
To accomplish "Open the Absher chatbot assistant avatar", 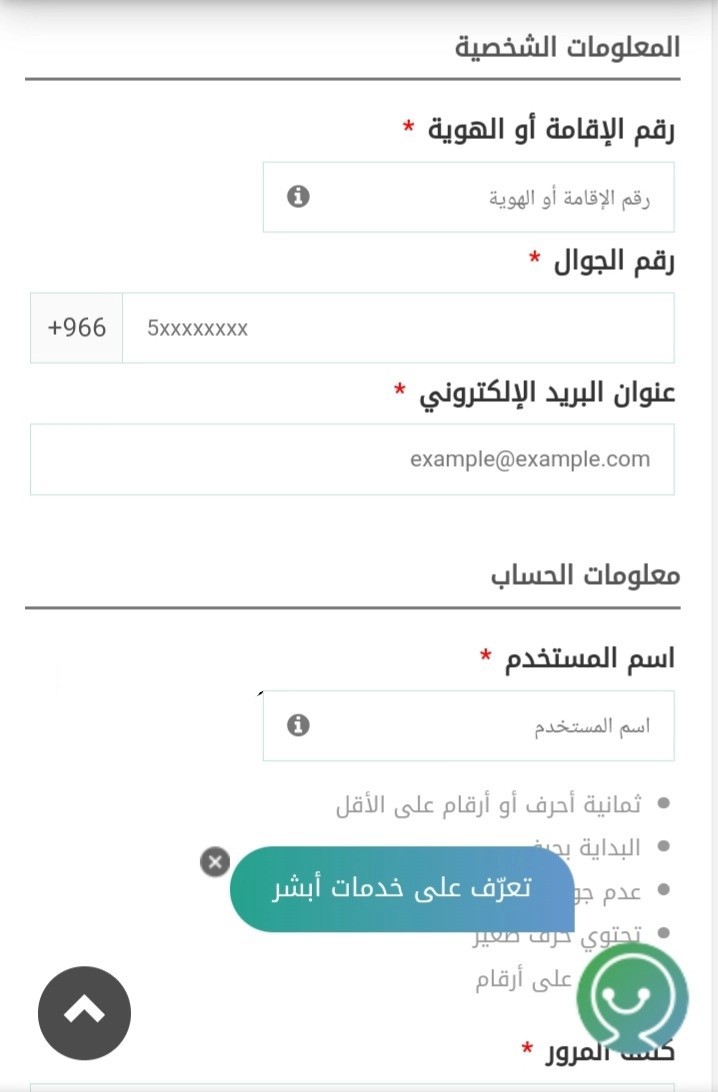I will (x=632, y=997).
